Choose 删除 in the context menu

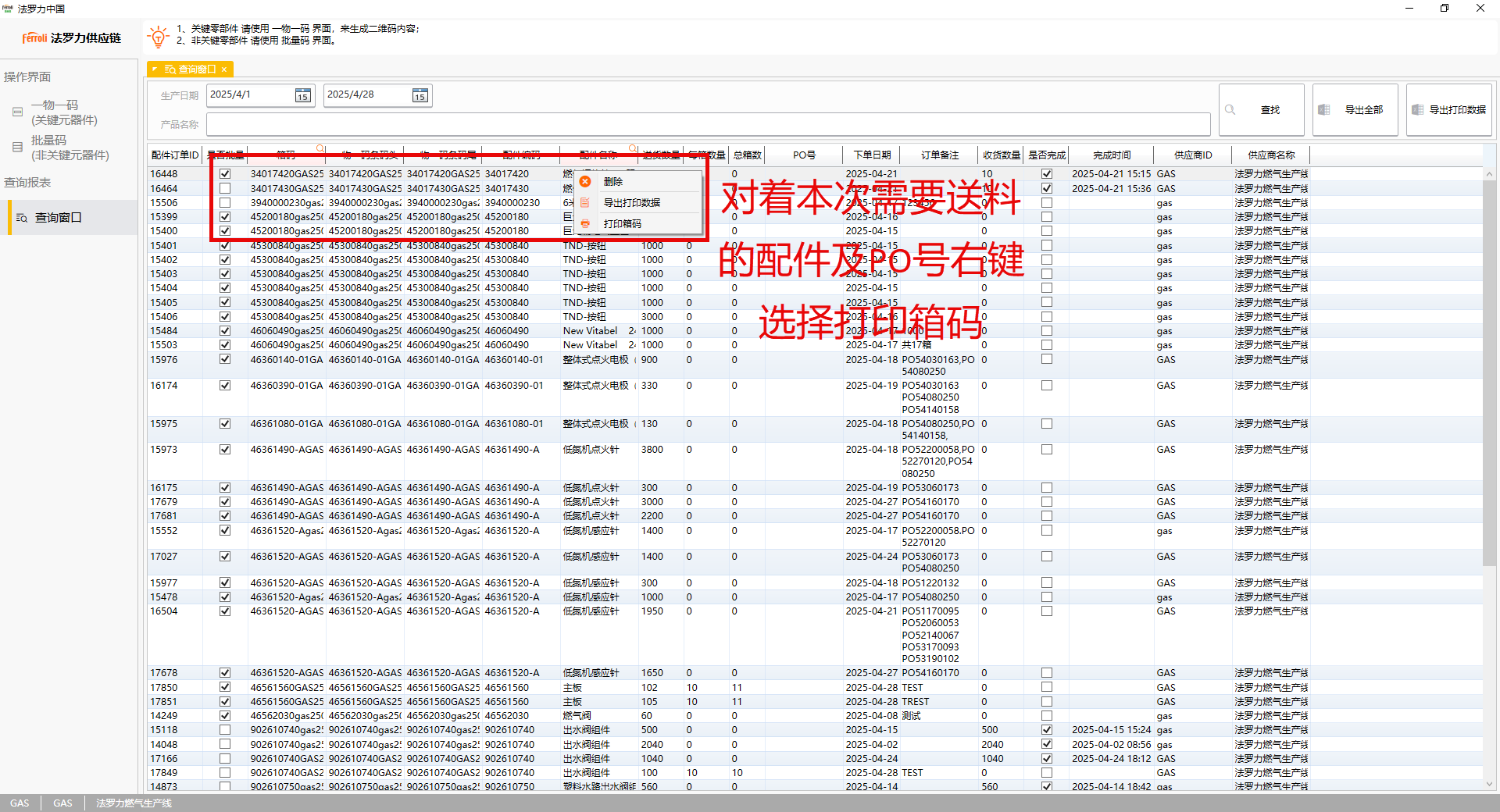click(613, 181)
